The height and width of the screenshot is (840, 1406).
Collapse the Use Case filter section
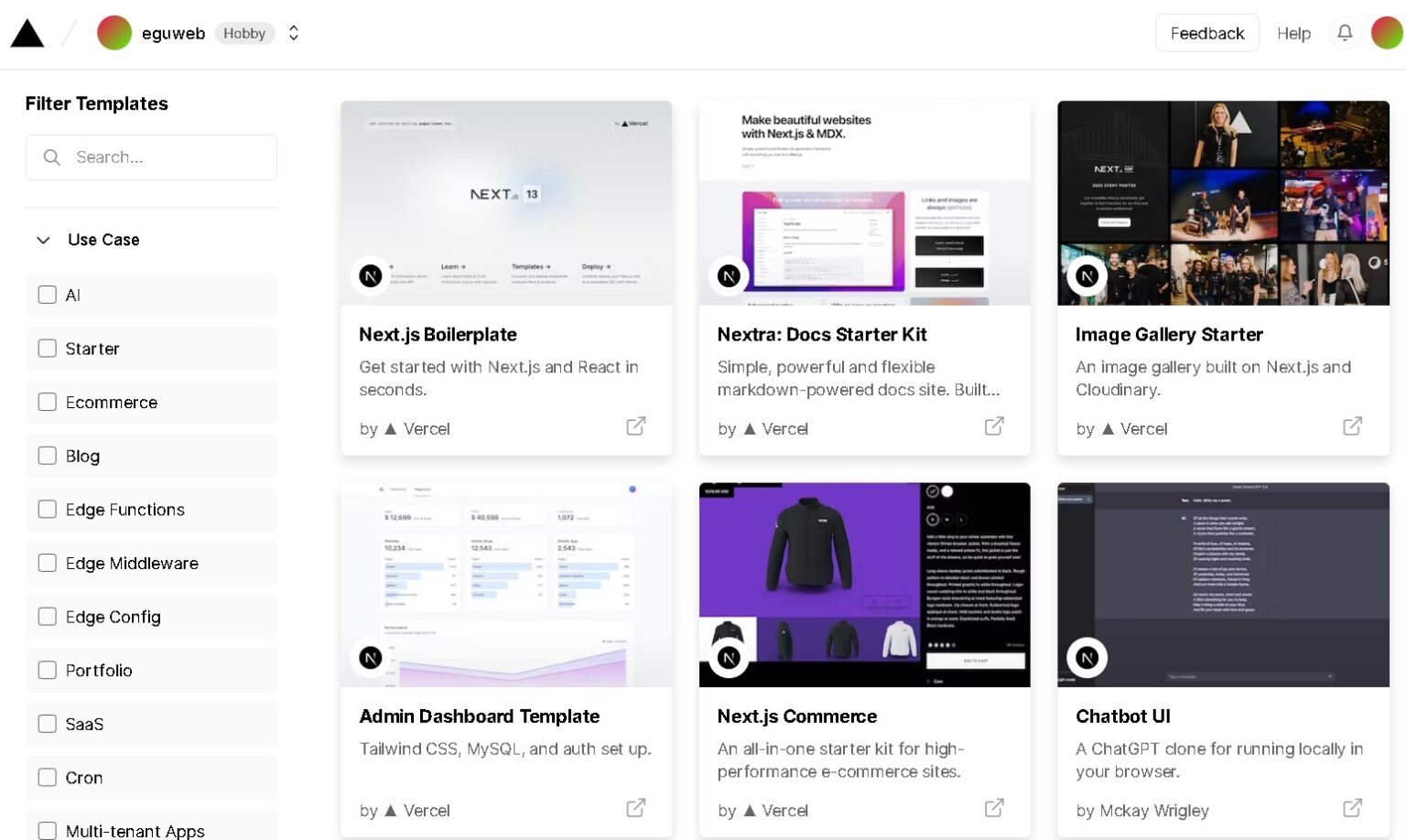tap(43, 240)
